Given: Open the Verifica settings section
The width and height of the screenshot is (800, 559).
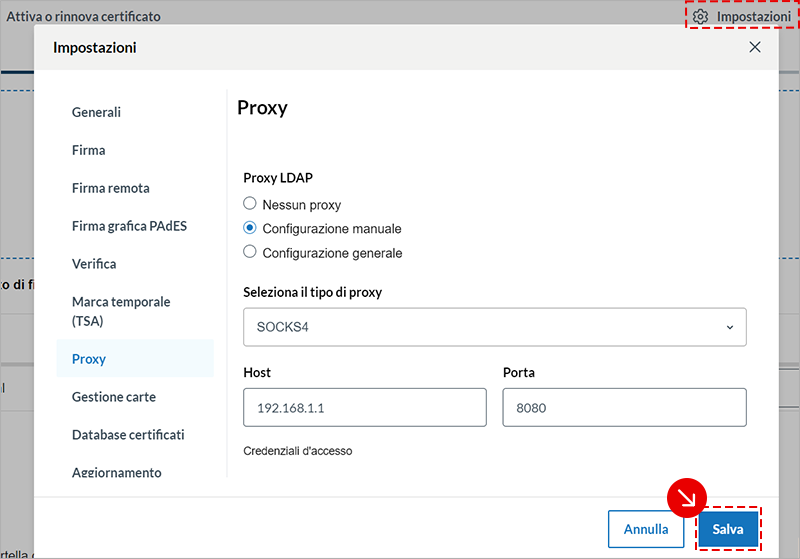Looking at the screenshot, I should (x=94, y=264).
